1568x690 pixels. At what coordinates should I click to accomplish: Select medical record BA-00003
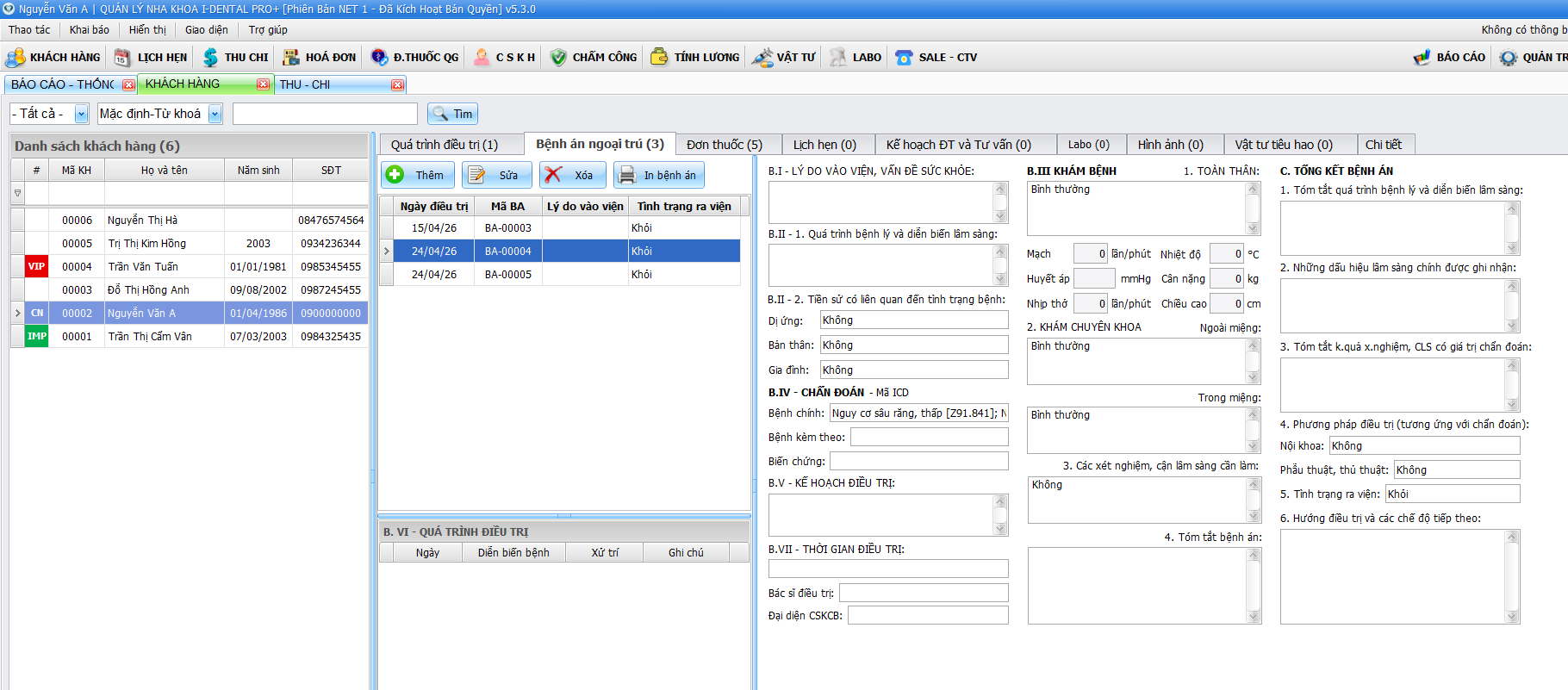(x=507, y=228)
